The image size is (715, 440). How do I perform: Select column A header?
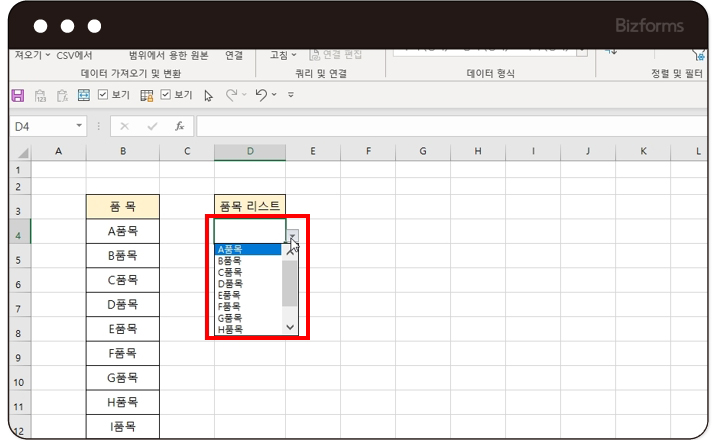58,151
